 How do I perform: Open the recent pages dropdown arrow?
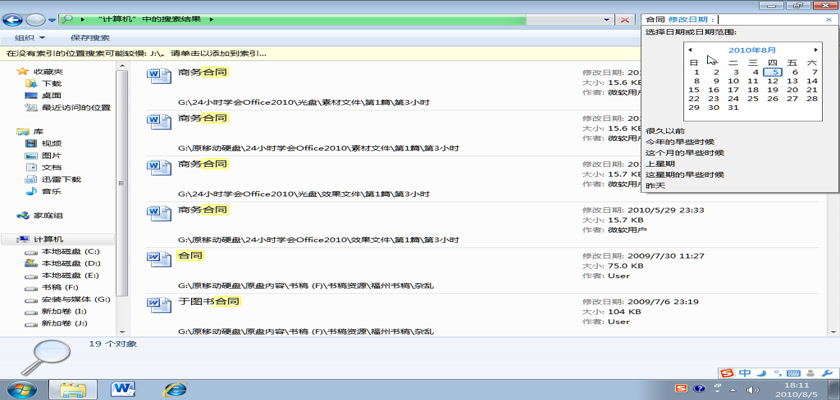tap(50, 19)
